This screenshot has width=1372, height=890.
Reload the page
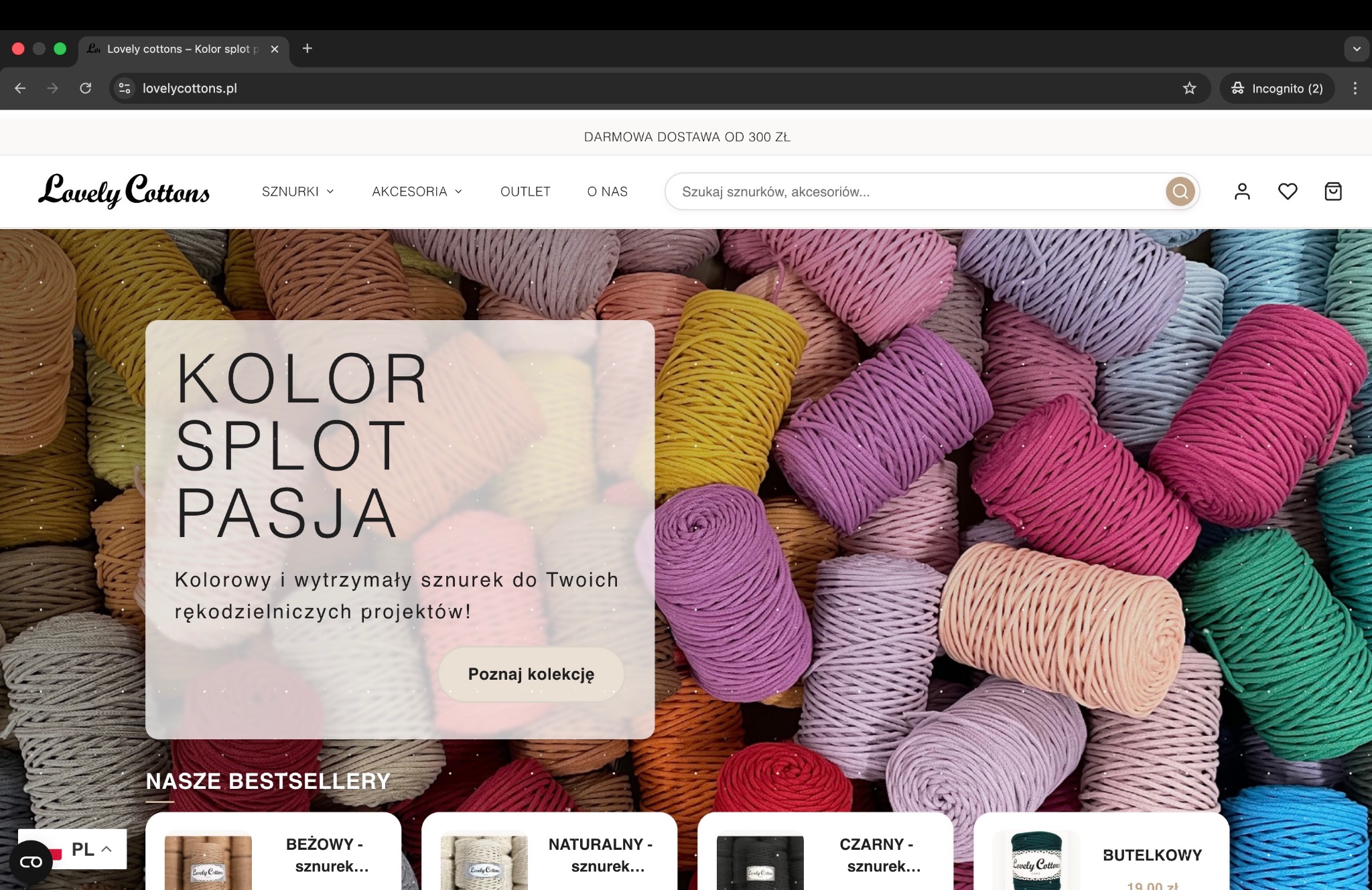pyautogui.click(x=86, y=88)
